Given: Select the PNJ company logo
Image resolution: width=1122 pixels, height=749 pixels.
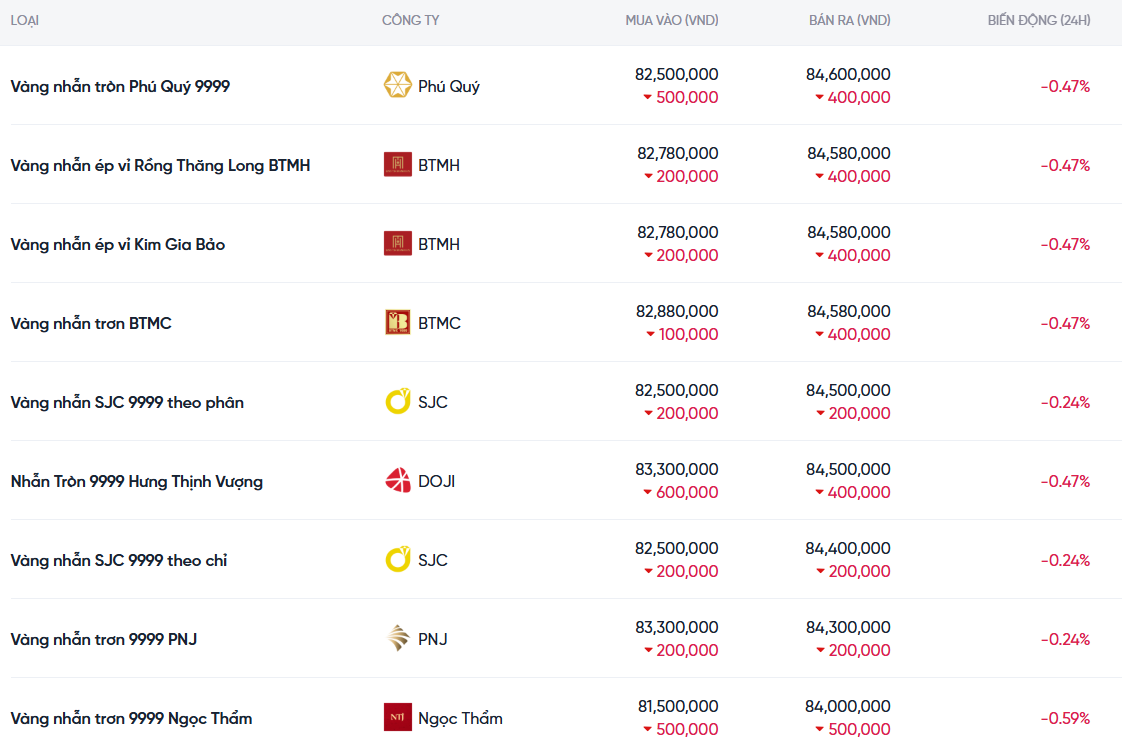Looking at the screenshot, I should tap(397, 639).
